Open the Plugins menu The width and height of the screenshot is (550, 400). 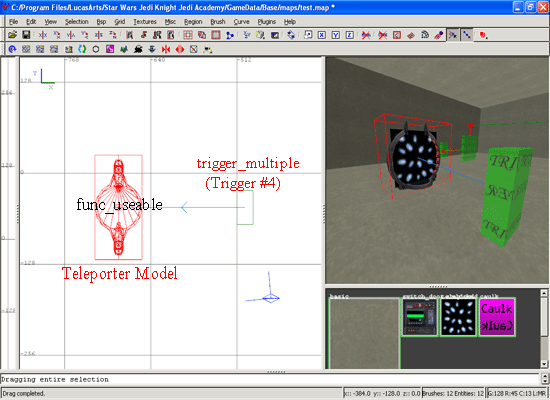pos(267,22)
